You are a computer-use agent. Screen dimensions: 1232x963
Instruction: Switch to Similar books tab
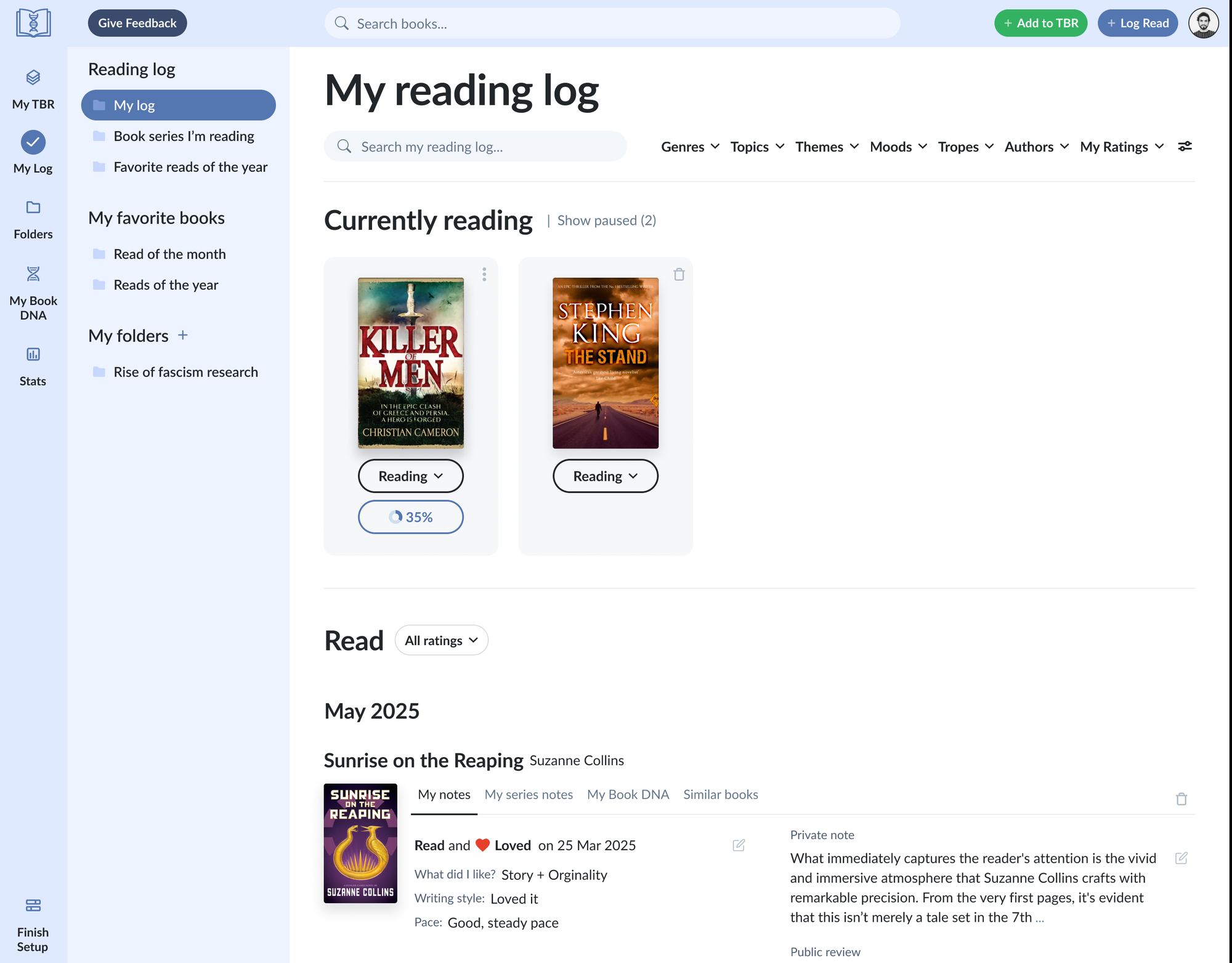pyautogui.click(x=720, y=794)
